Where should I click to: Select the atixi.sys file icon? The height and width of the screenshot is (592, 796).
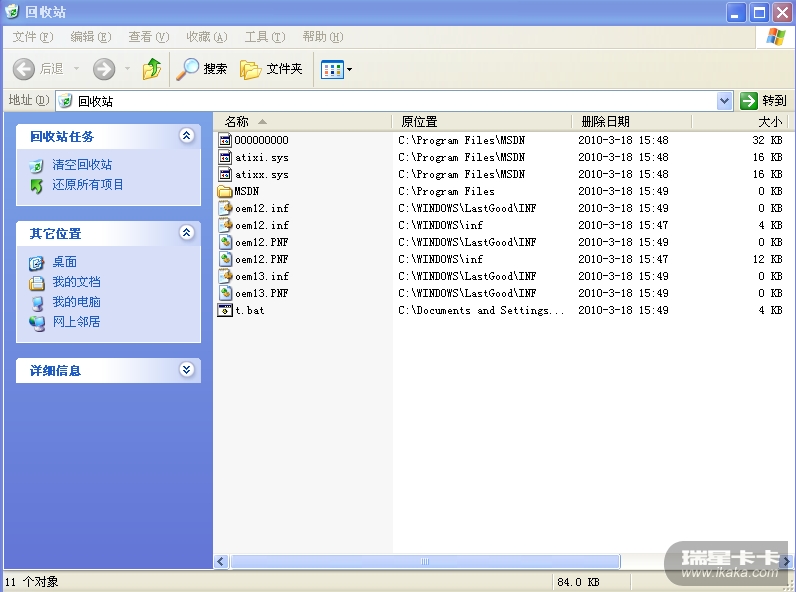click(x=225, y=157)
